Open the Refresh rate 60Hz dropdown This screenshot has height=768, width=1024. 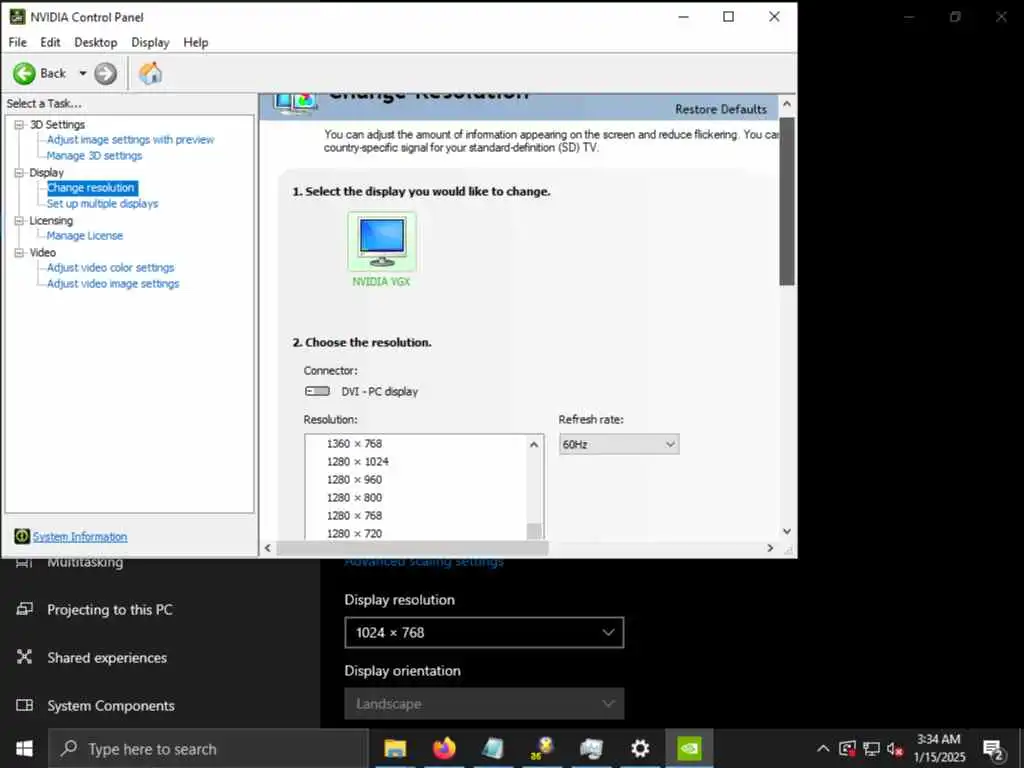coord(618,444)
